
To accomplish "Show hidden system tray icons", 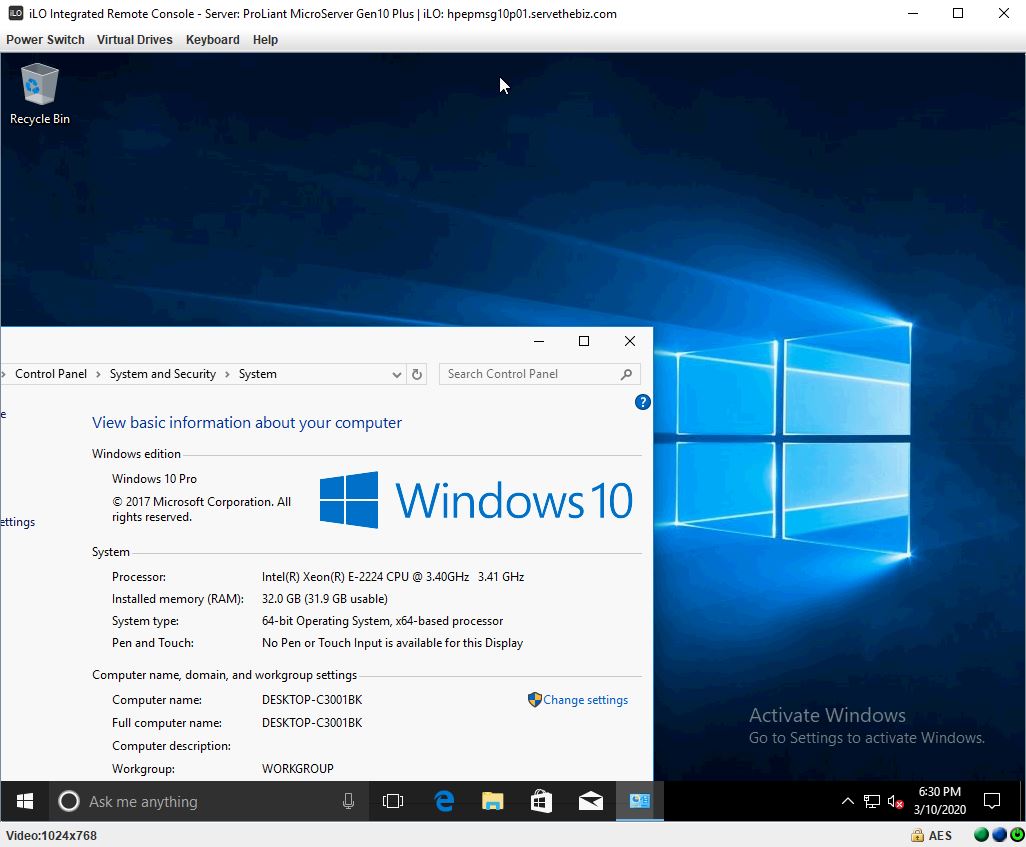I will pyautogui.click(x=848, y=801).
